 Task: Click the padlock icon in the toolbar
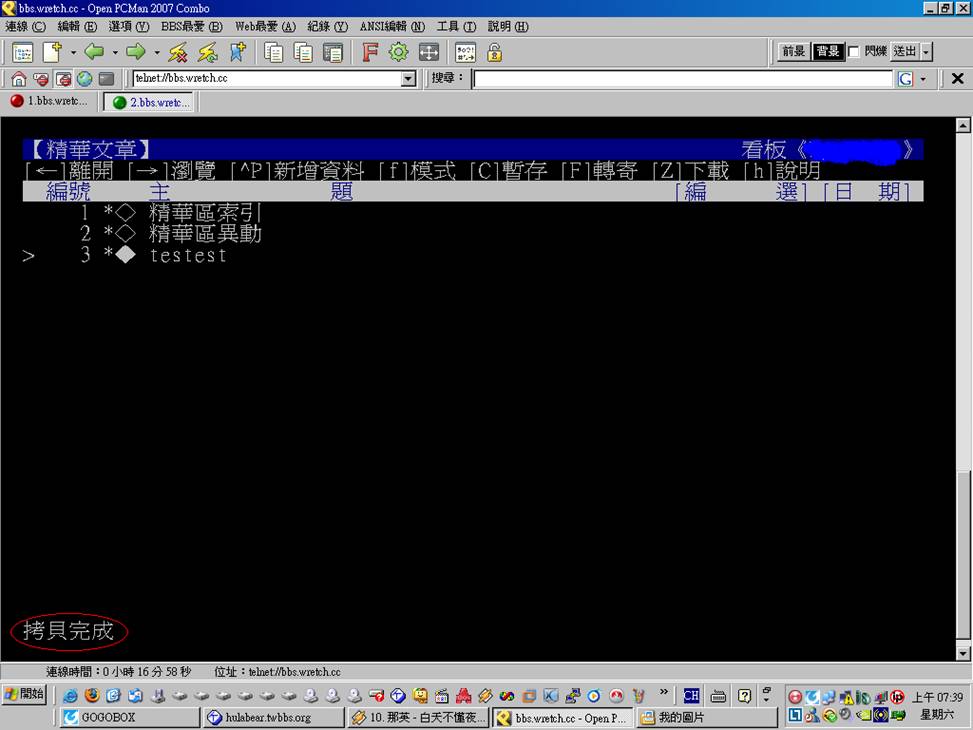point(494,53)
